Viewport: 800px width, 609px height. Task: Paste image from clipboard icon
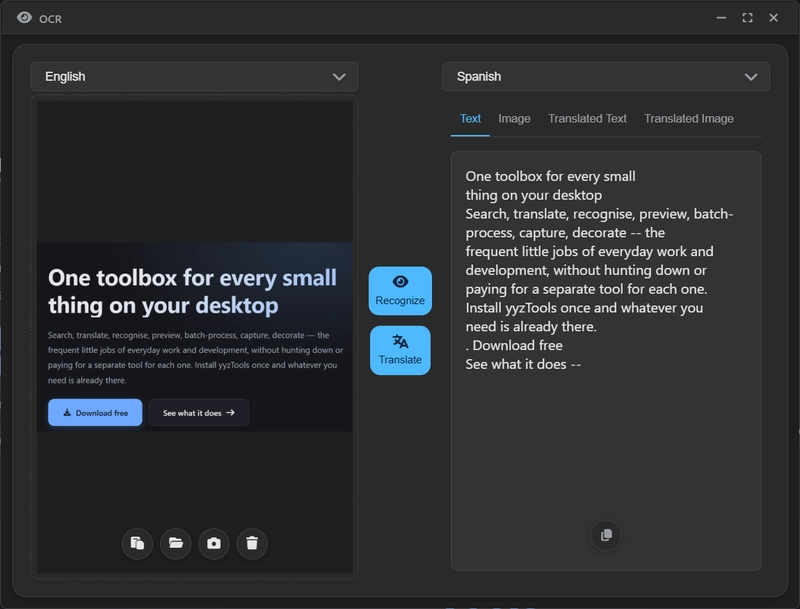tap(137, 543)
